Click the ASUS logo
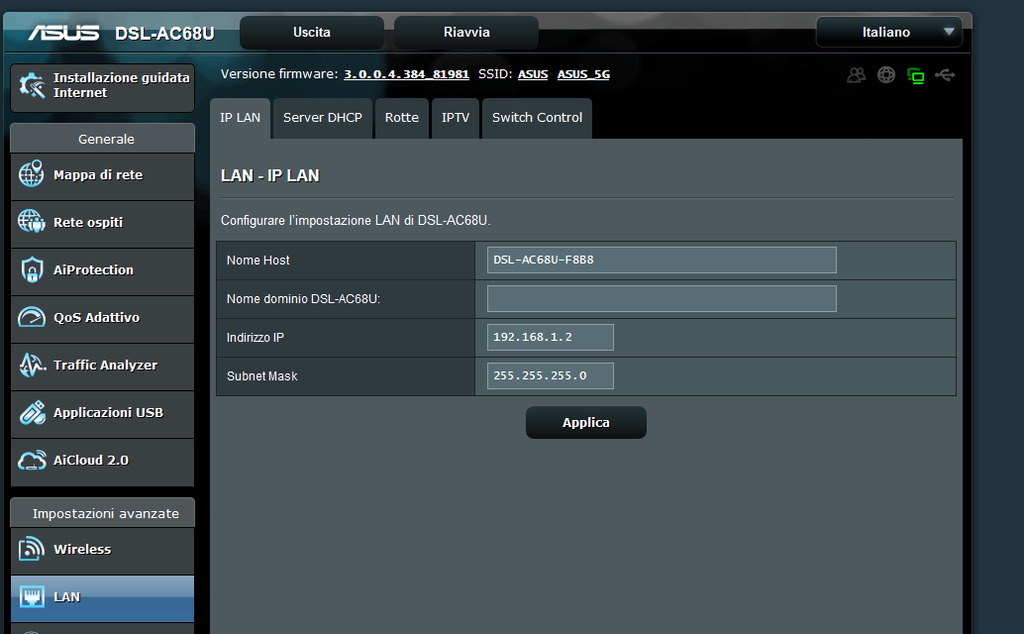 [x=63, y=32]
